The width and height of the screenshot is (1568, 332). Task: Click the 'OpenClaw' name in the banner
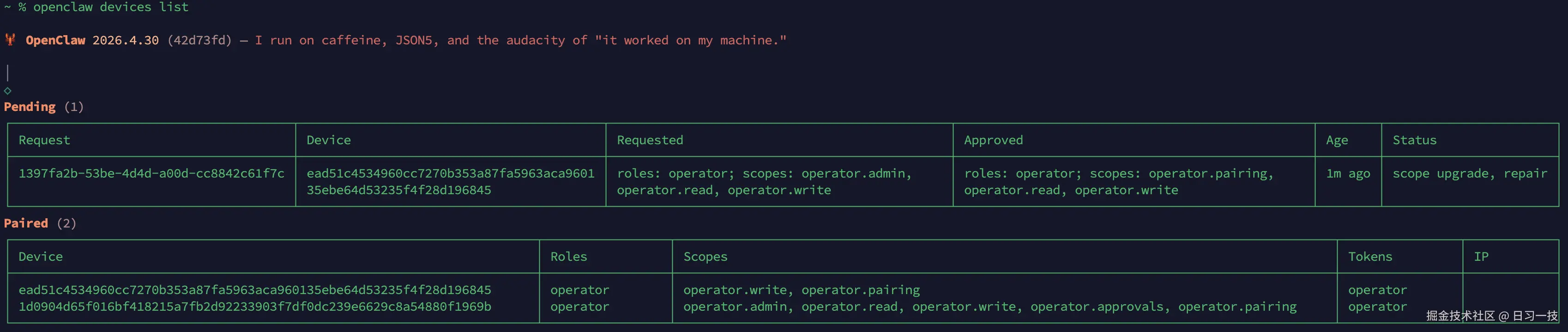pyautogui.click(x=55, y=40)
